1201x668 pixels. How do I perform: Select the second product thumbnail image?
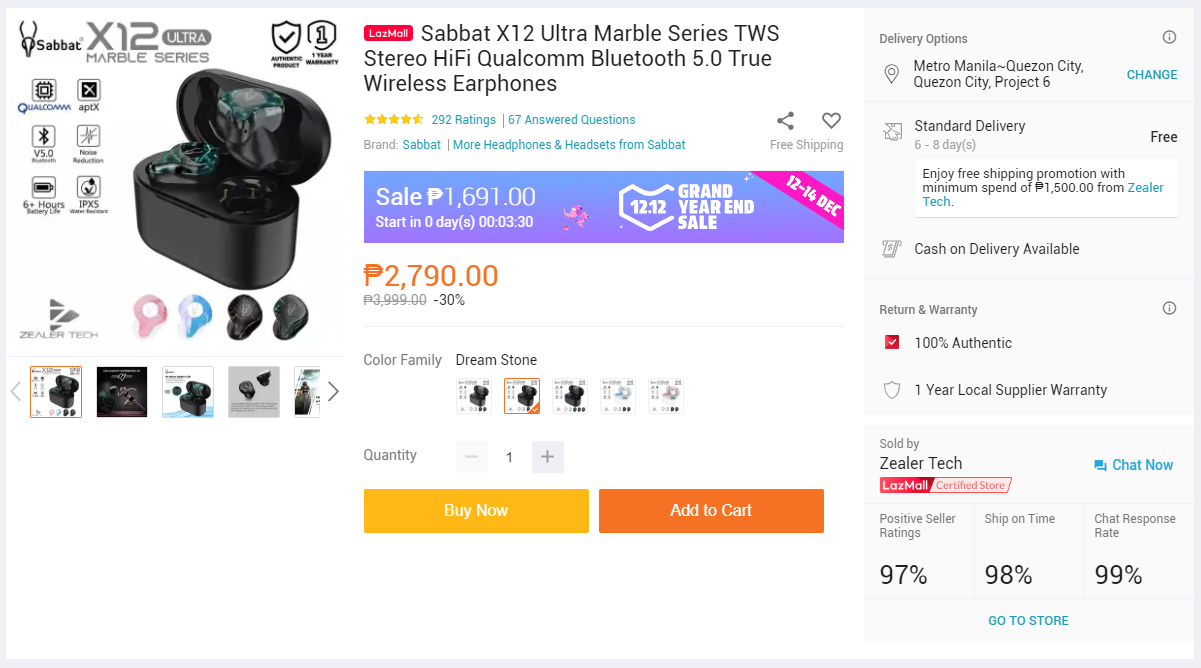pos(122,392)
